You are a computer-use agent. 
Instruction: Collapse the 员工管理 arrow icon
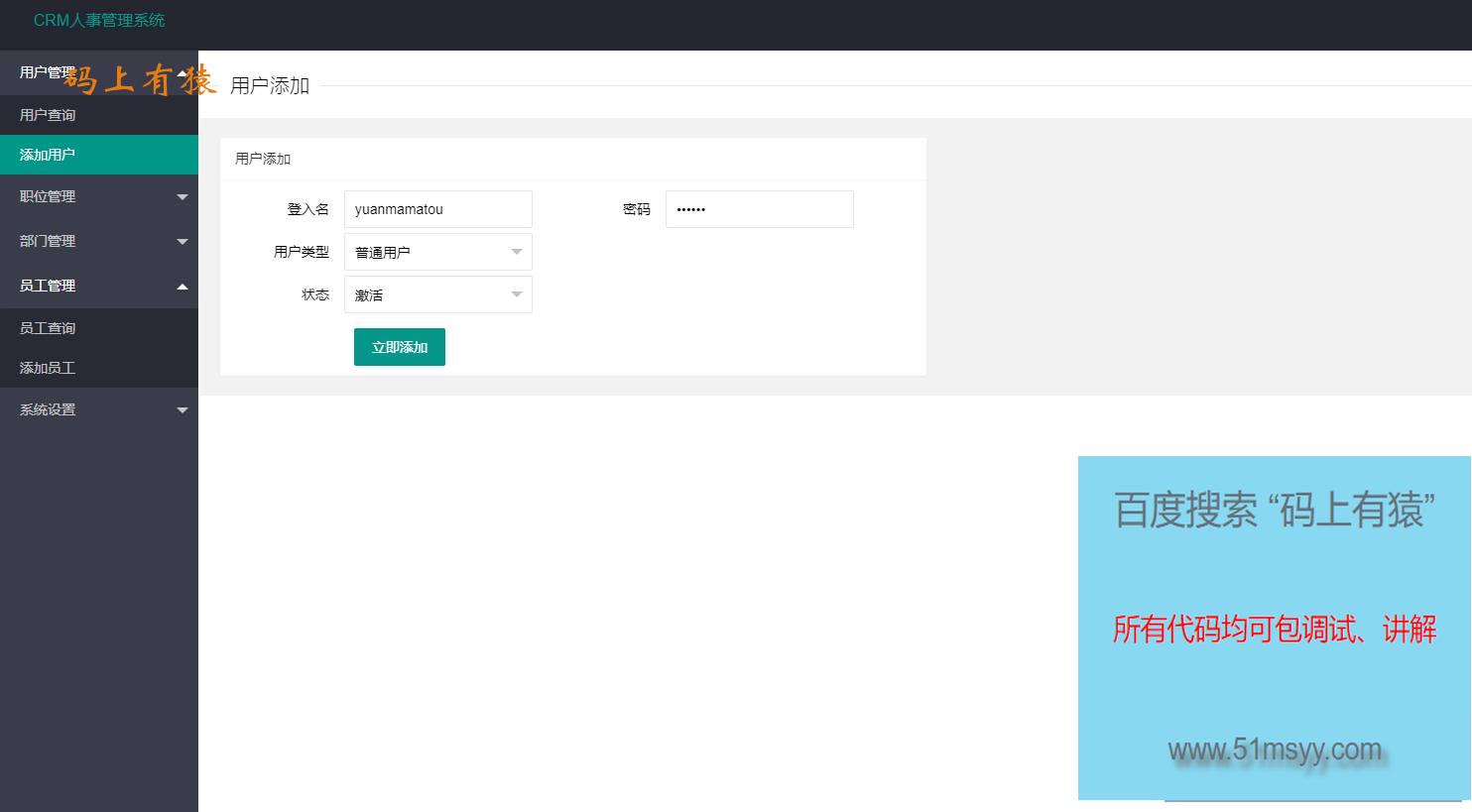click(x=183, y=286)
